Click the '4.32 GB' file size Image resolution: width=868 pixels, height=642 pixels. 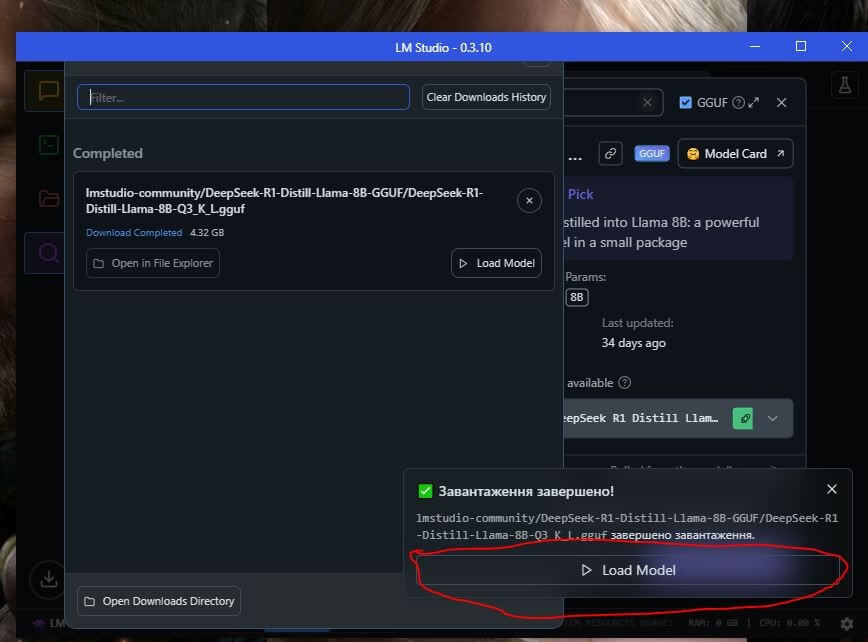[x=207, y=232]
